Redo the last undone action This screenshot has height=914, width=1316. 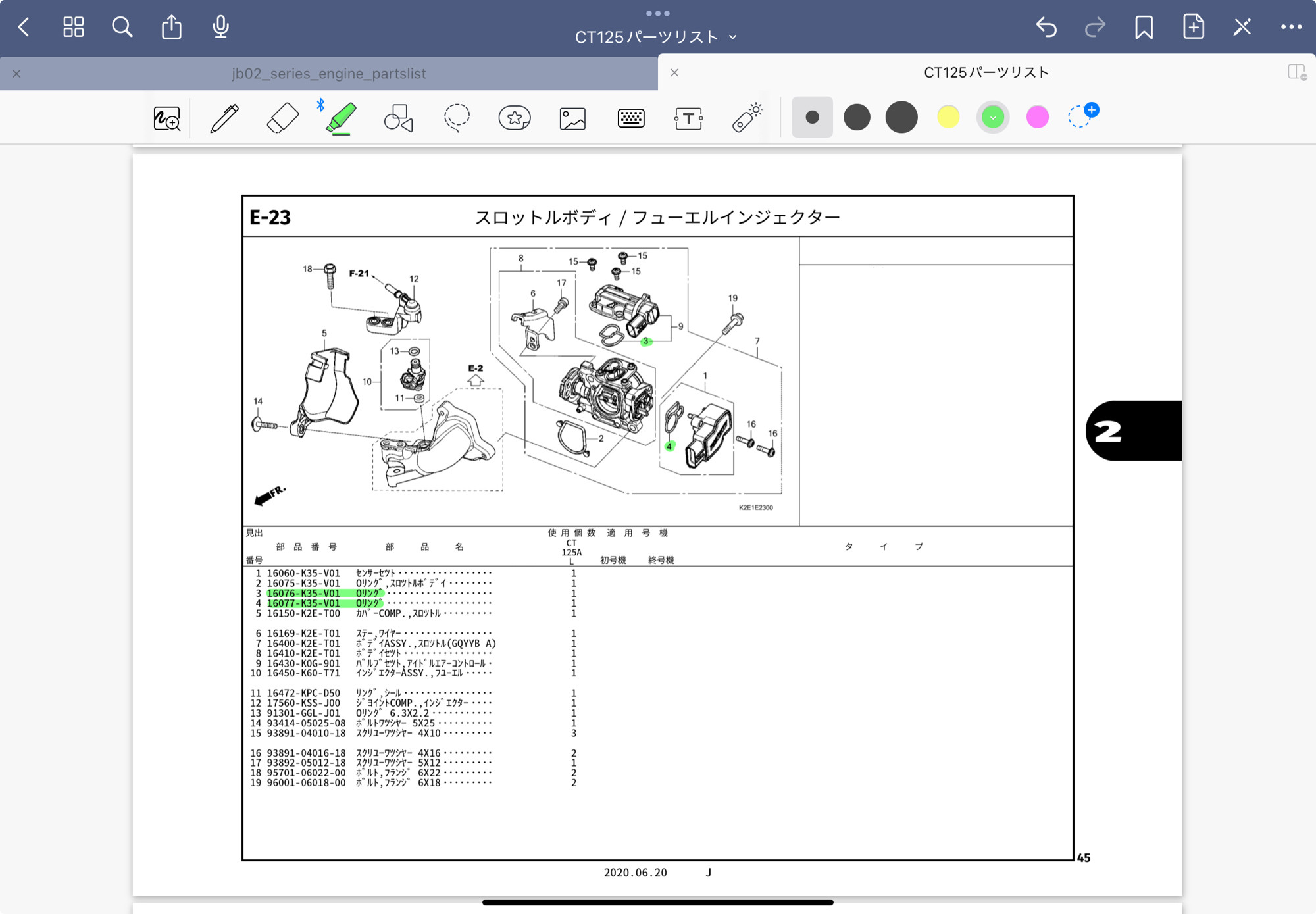[x=1095, y=27]
